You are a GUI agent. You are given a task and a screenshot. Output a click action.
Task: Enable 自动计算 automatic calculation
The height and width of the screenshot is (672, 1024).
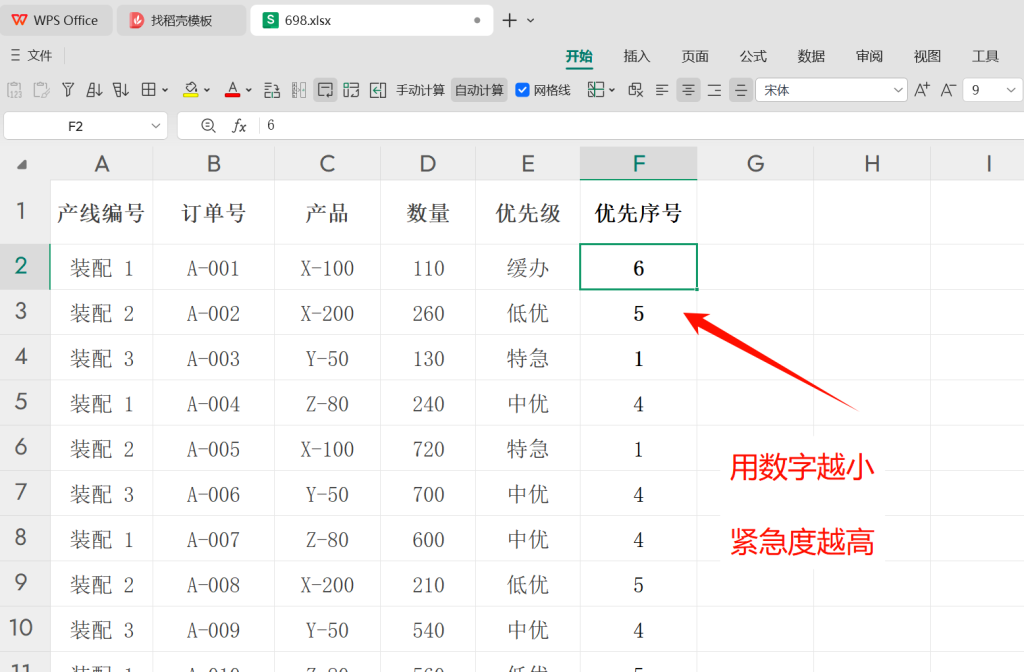click(x=479, y=90)
